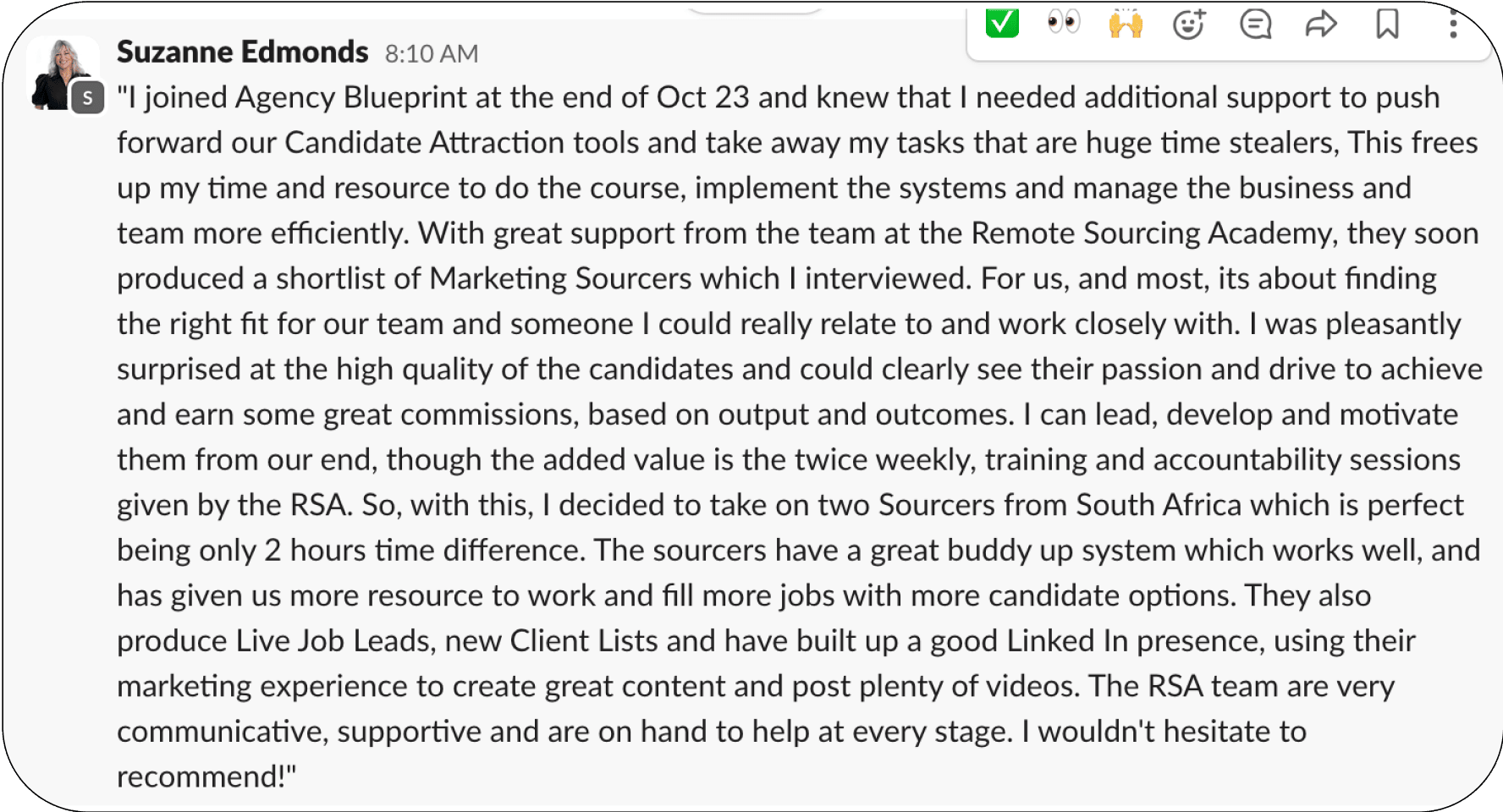Open the three-dot more actions menu
The width and height of the screenshot is (1503, 812).
1453,24
